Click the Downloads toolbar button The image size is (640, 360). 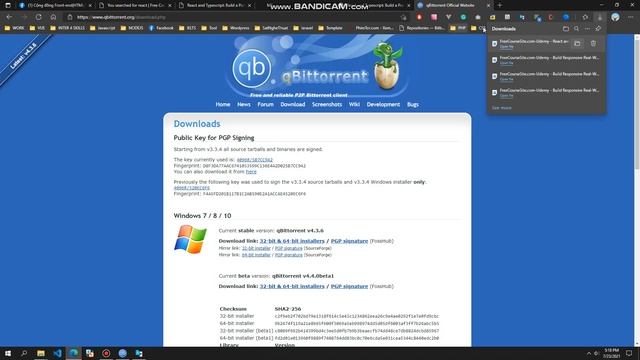pos(600,17)
